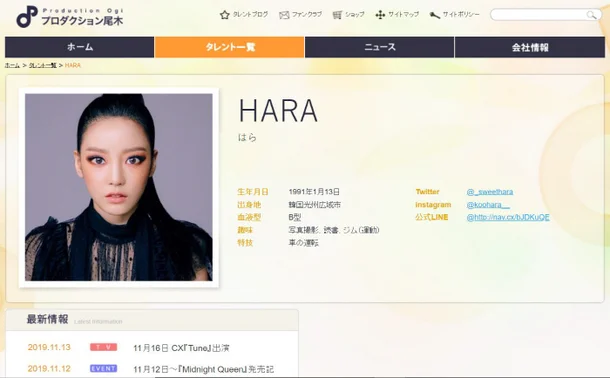Go to the ホーム tab
610x378 pixels.
pyautogui.click(x=79, y=47)
